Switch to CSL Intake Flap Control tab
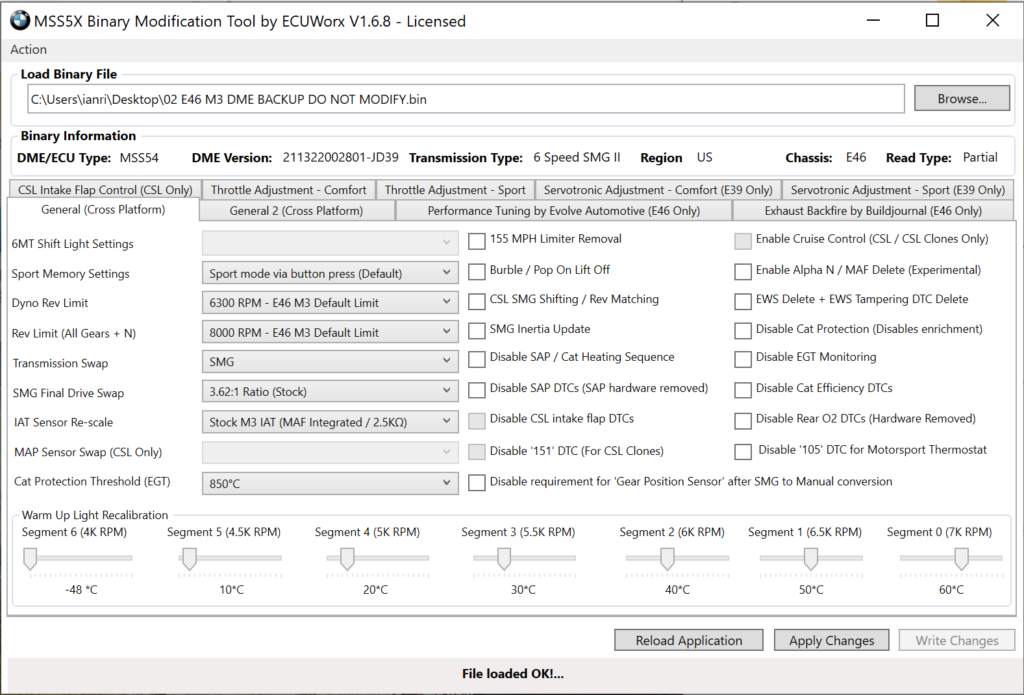 pyautogui.click(x=105, y=189)
